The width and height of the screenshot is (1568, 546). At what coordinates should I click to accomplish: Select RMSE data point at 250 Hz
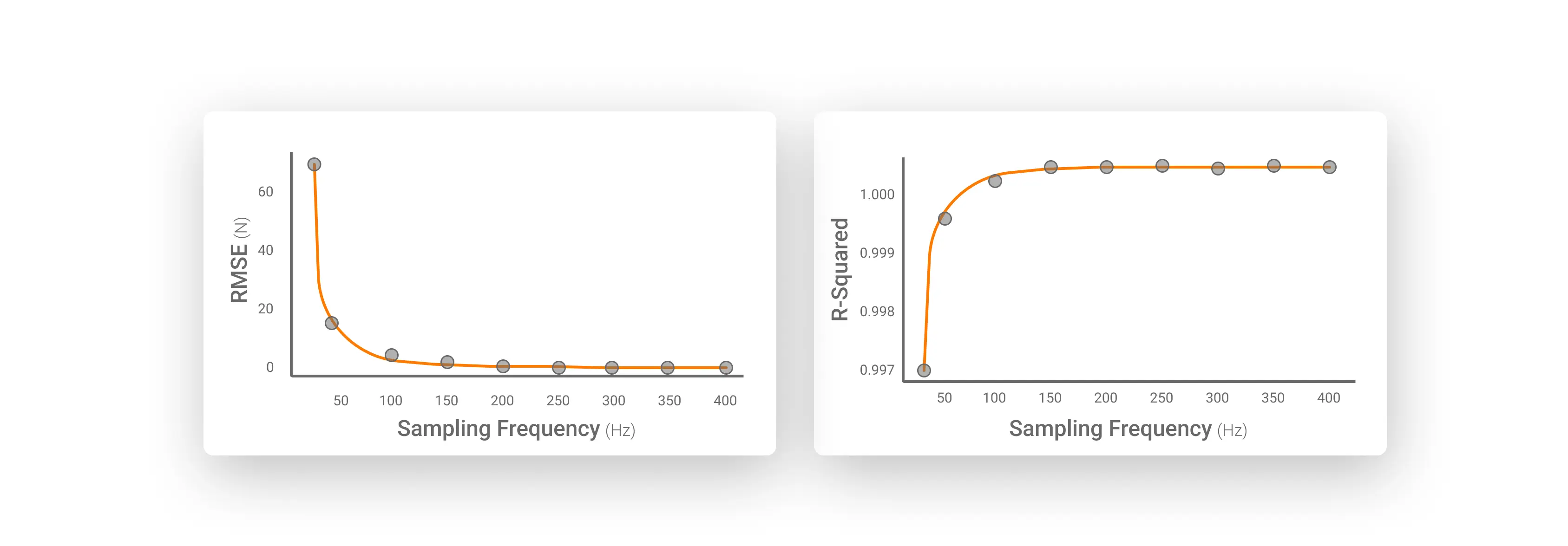pos(559,367)
